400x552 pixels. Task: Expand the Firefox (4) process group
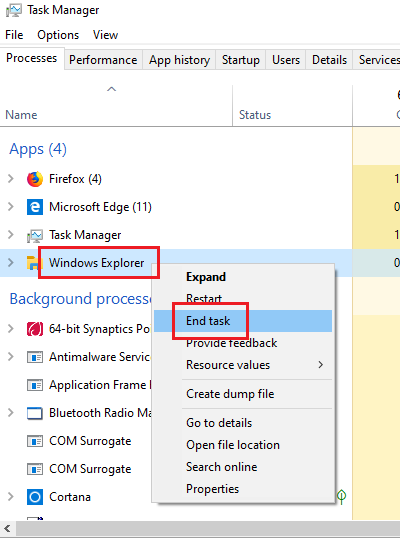click(11, 179)
